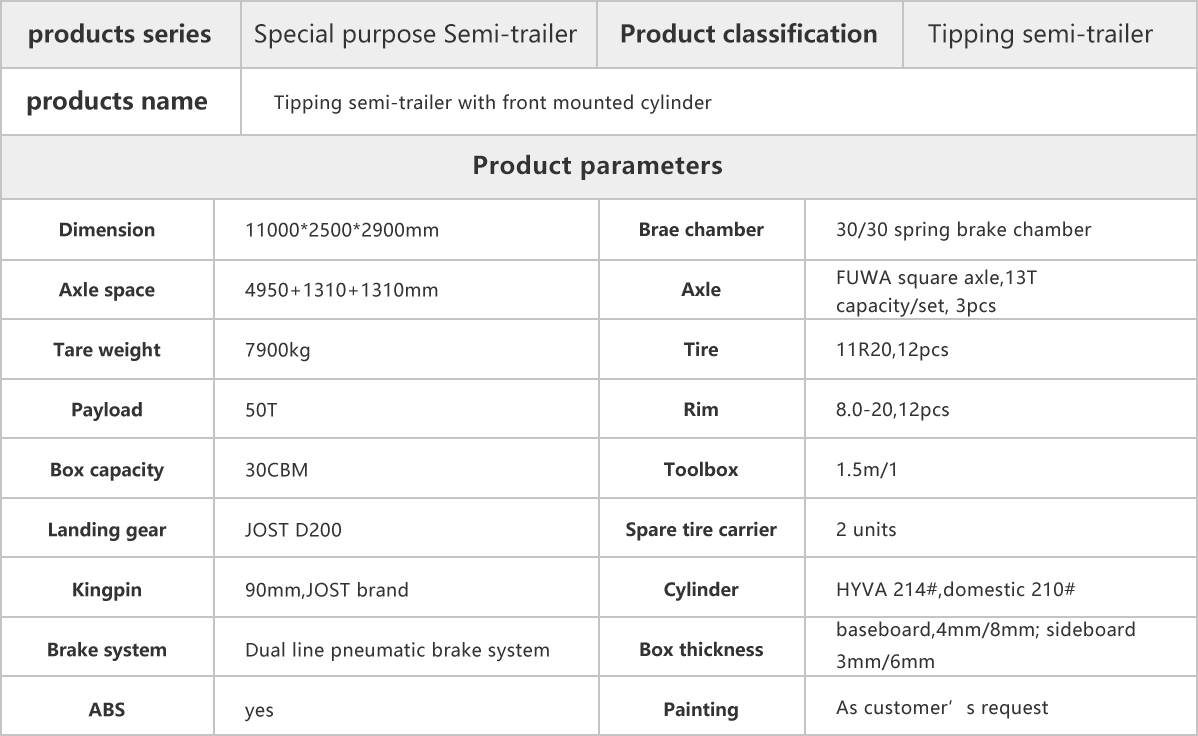Click the Kingpin value '90mm,JOST brand'
Viewport: 1198px width, 736px height.
point(326,590)
